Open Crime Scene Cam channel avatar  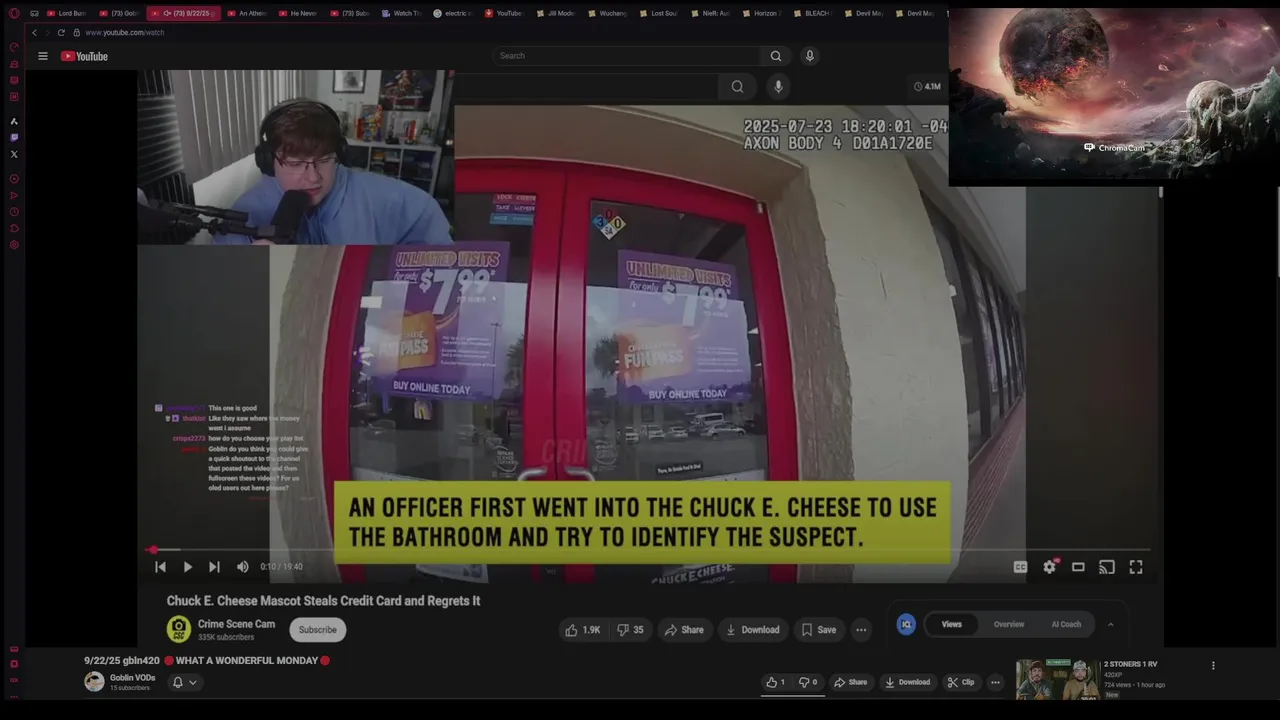tap(179, 629)
